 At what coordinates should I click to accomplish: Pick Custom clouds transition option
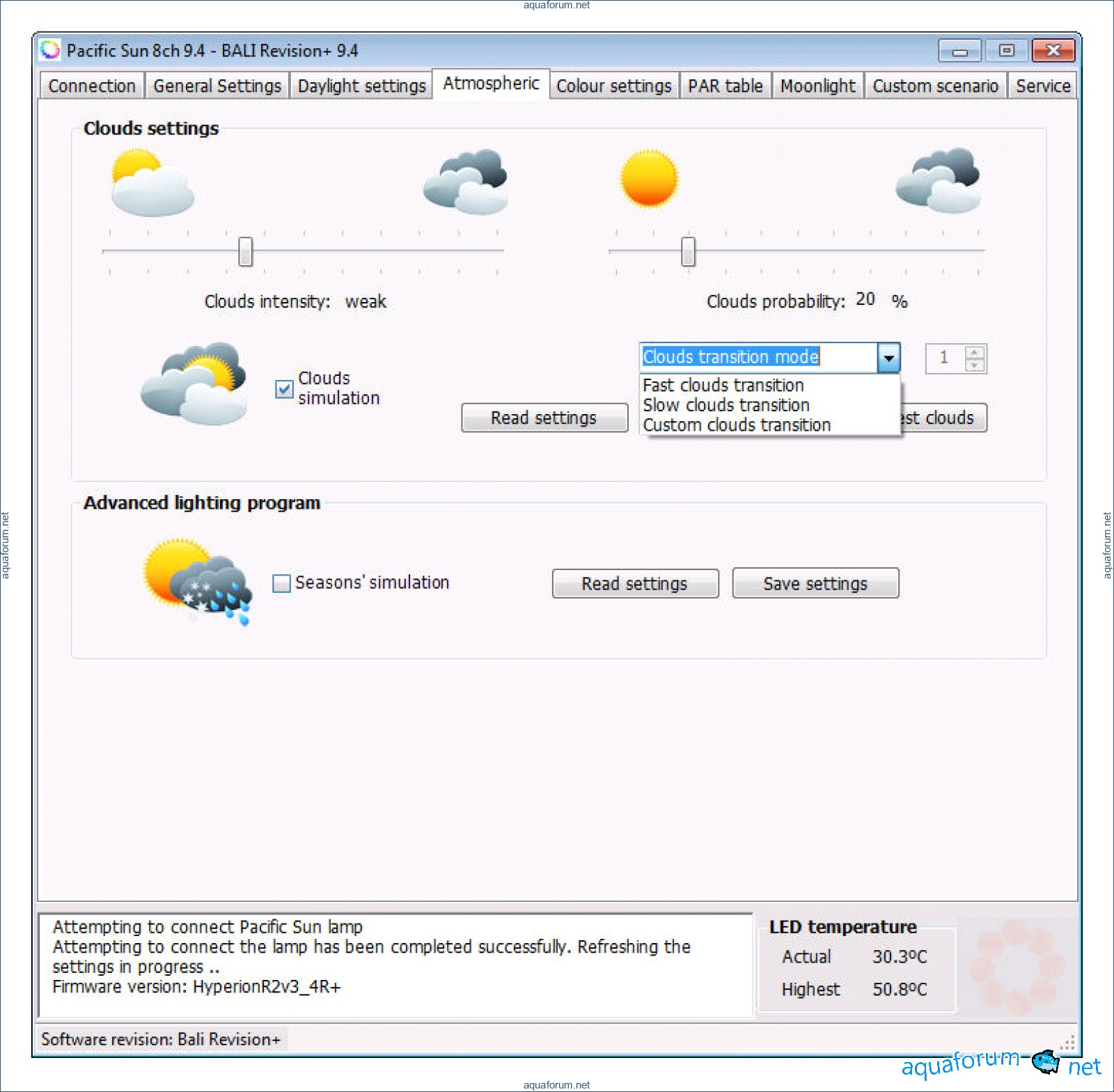(736, 425)
